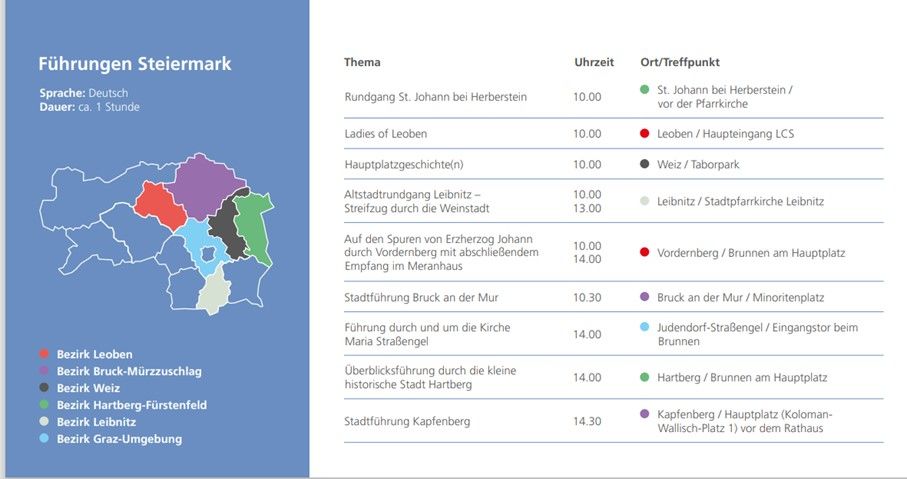Screen dimensions: 907x479
Task: Click the 'Bezirk Leibnitz' legend label
Action: 96,422
